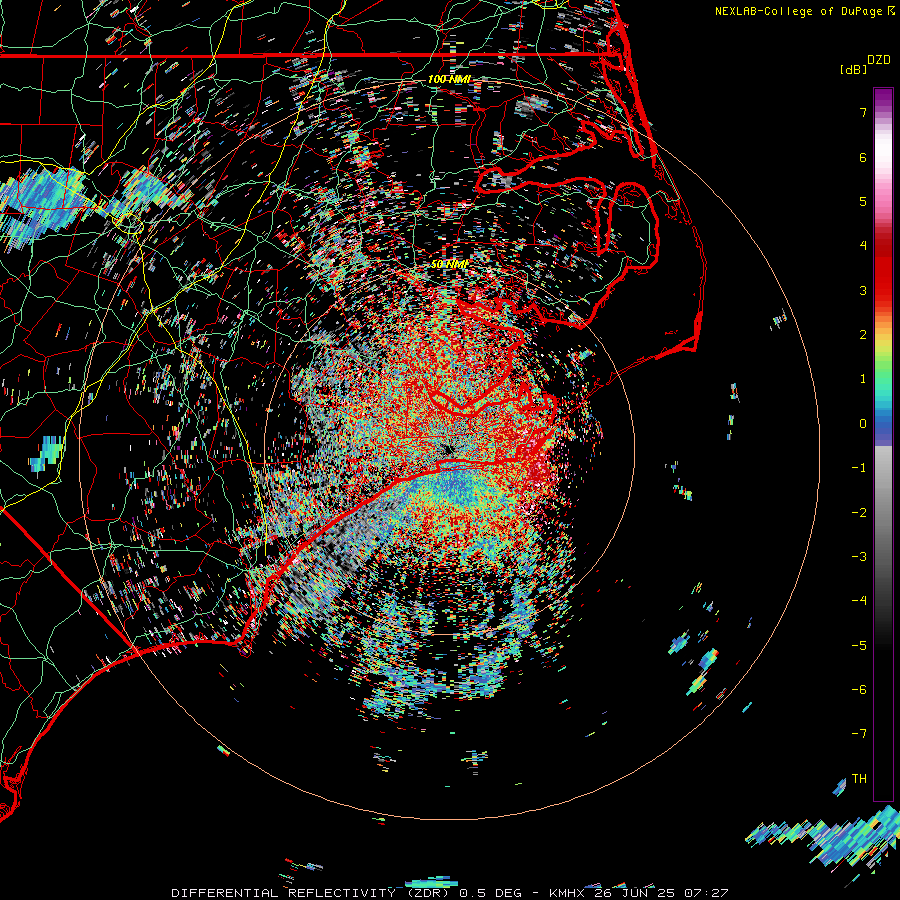Click the 07:27 timestamp text
900x900 pixels.
[708, 893]
